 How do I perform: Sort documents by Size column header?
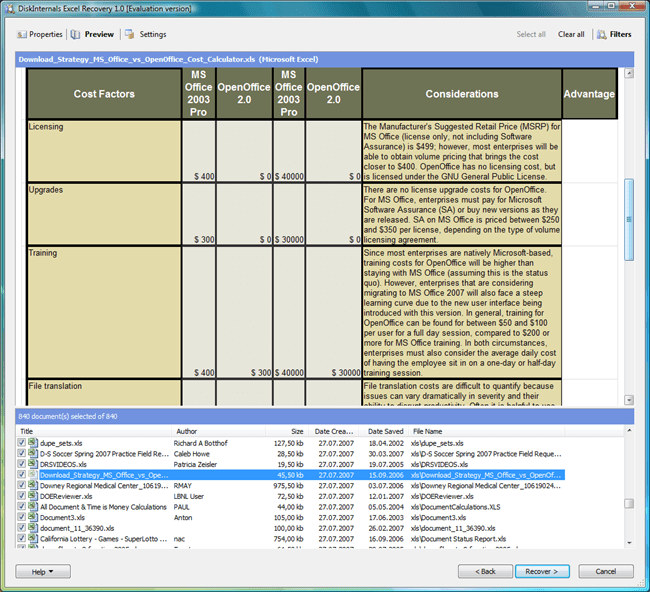coord(296,431)
